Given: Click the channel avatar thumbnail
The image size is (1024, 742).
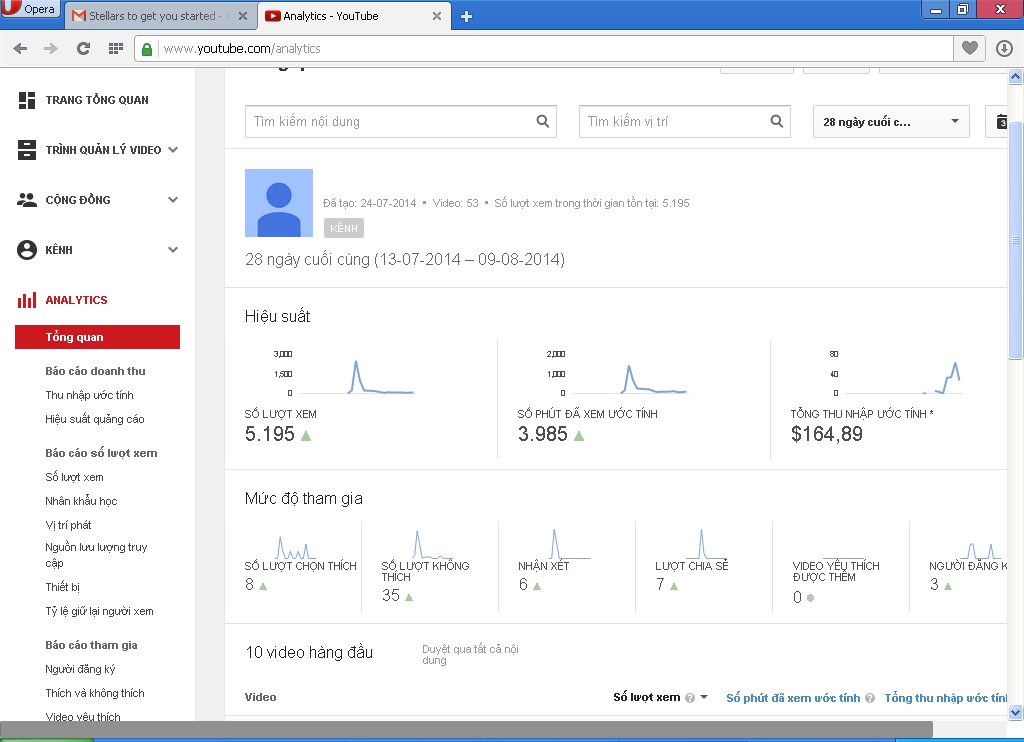Looking at the screenshot, I should 279,203.
